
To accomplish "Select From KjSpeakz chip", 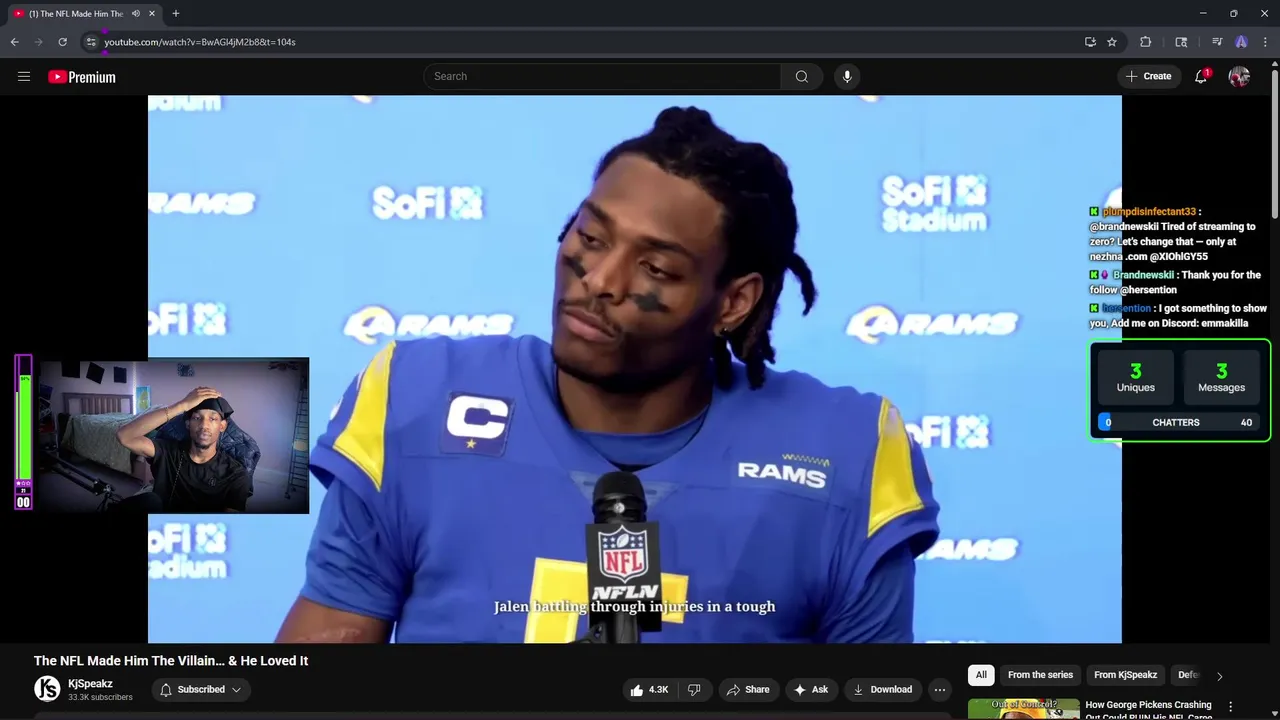I will (1125, 675).
